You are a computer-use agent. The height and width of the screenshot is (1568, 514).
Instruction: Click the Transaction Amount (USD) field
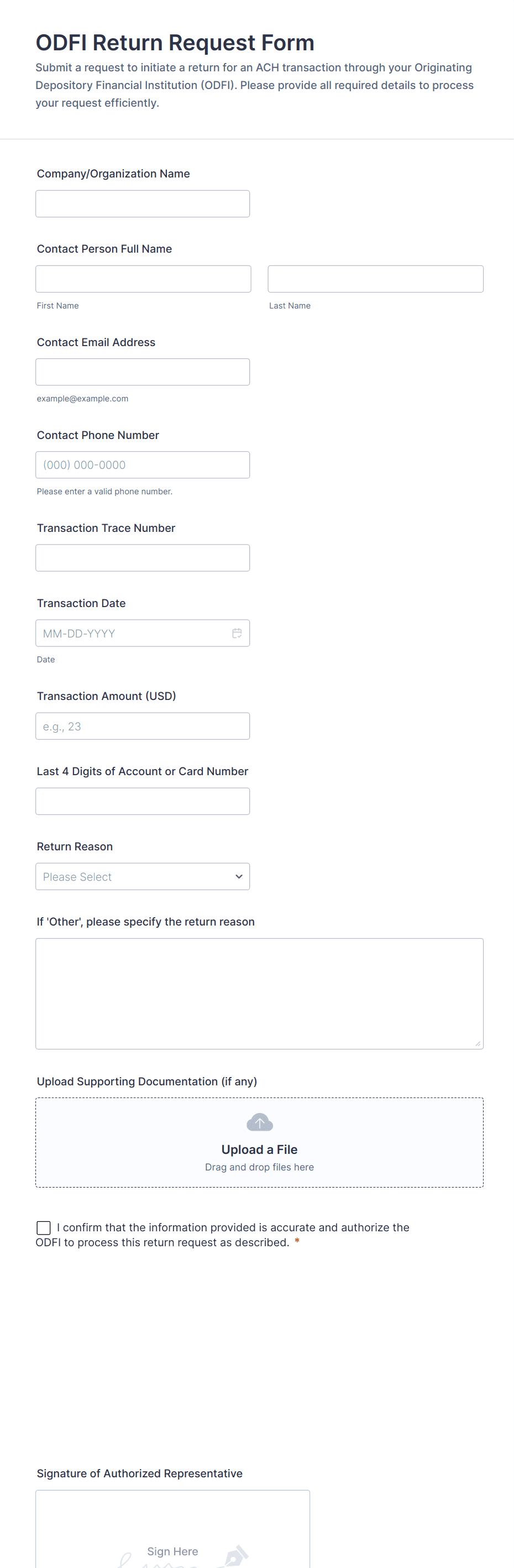[143, 726]
